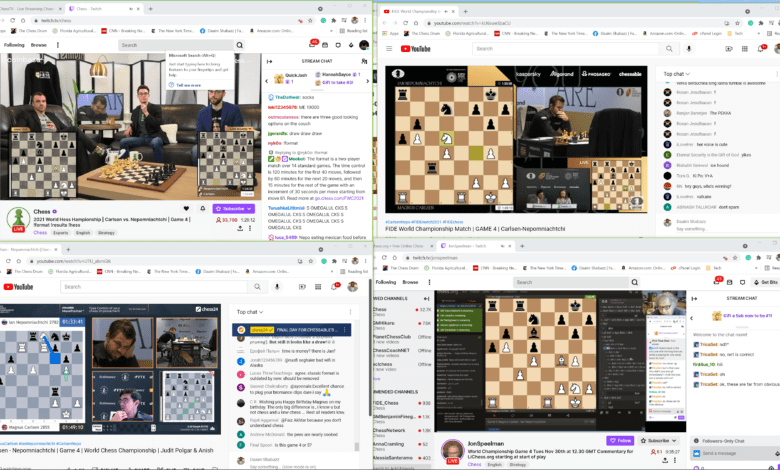Click the FIDE World Championship video in top-right window

516,140
